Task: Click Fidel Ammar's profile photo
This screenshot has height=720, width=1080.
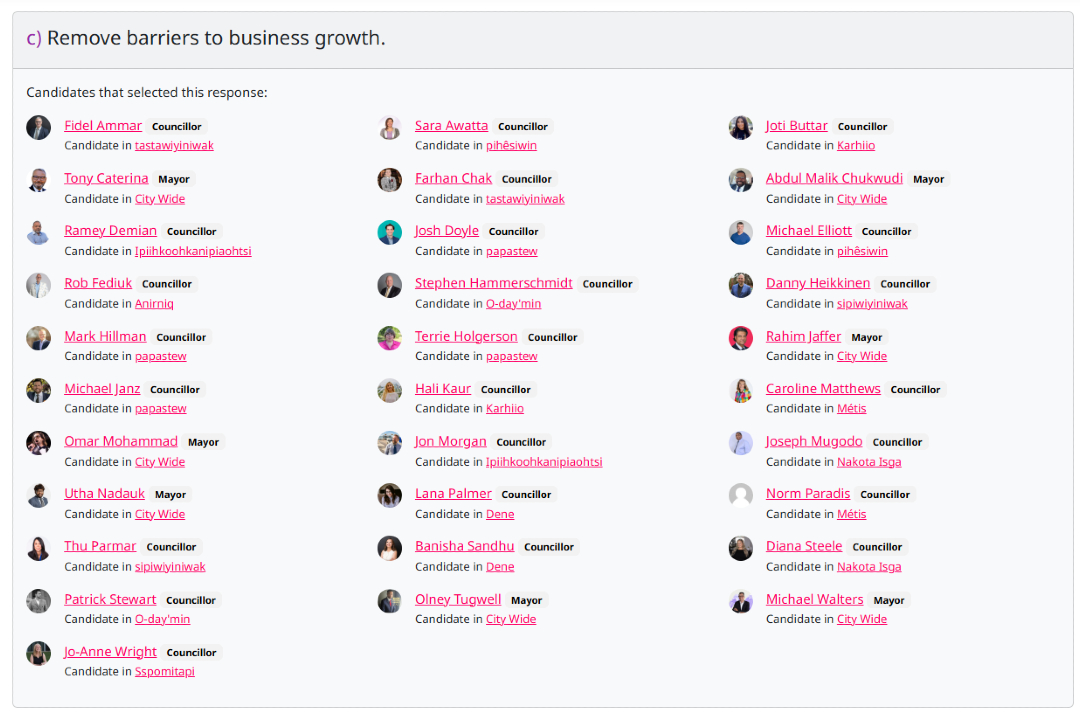Action: (39, 127)
